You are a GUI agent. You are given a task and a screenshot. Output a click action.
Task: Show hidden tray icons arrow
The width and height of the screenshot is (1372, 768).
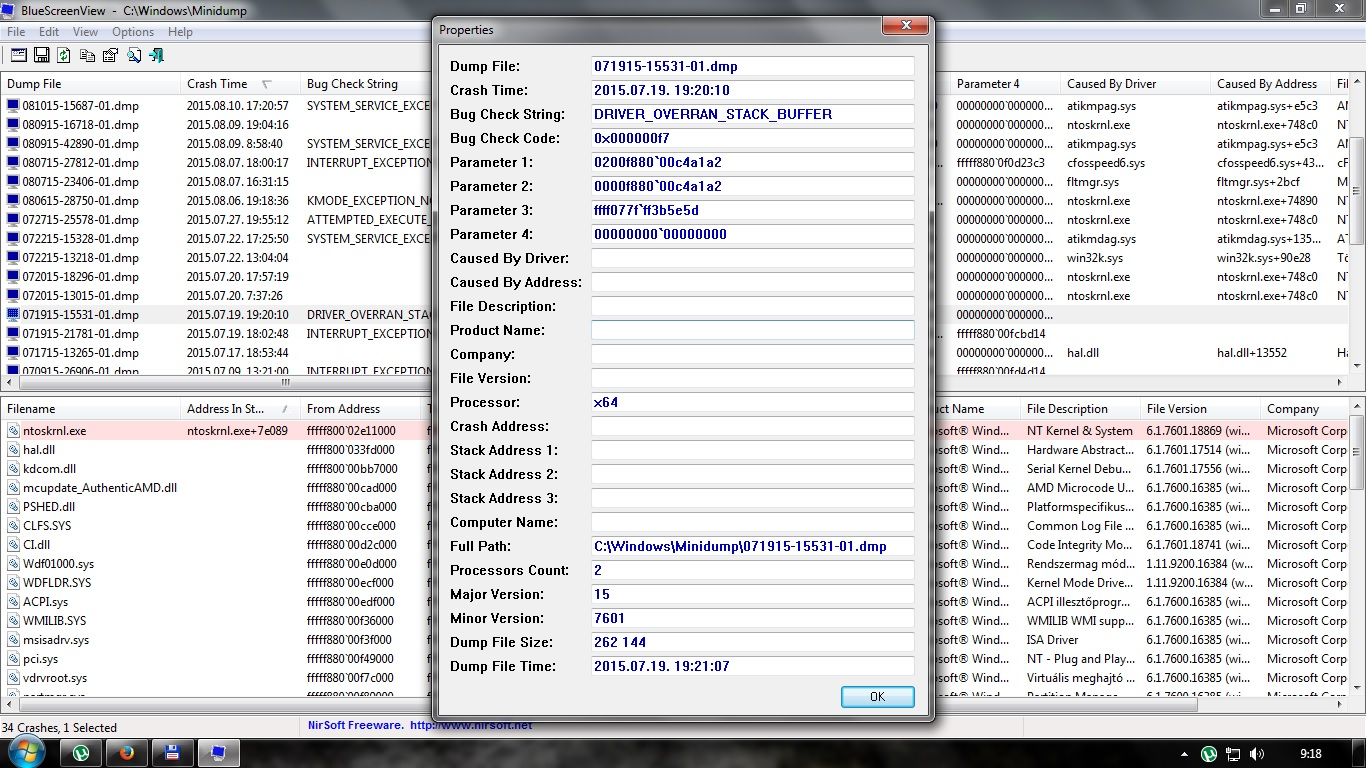pos(1186,754)
